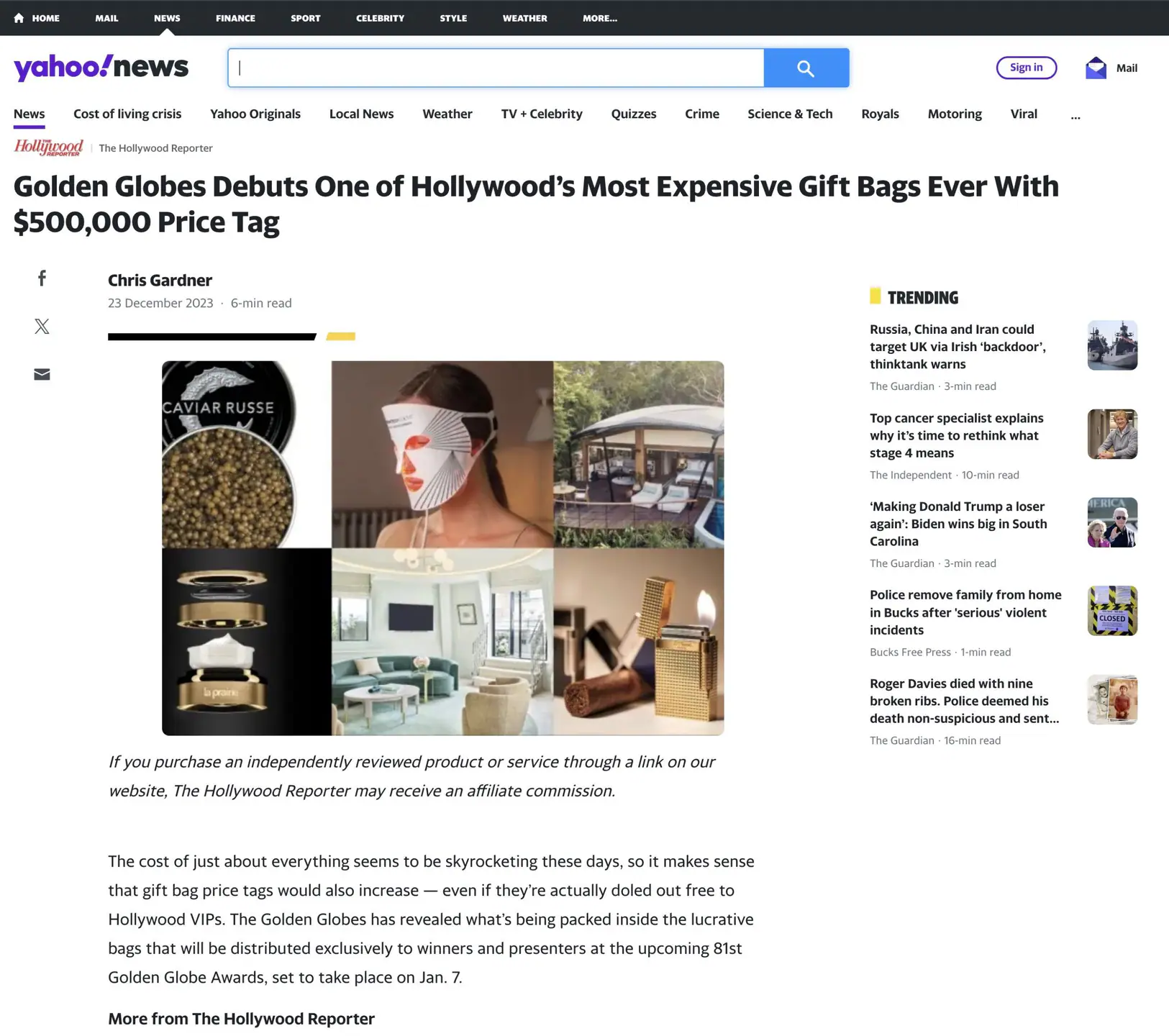Image resolution: width=1169 pixels, height=1036 pixels.
Task: Share the article via the X icon
Action: pos(42,326)
